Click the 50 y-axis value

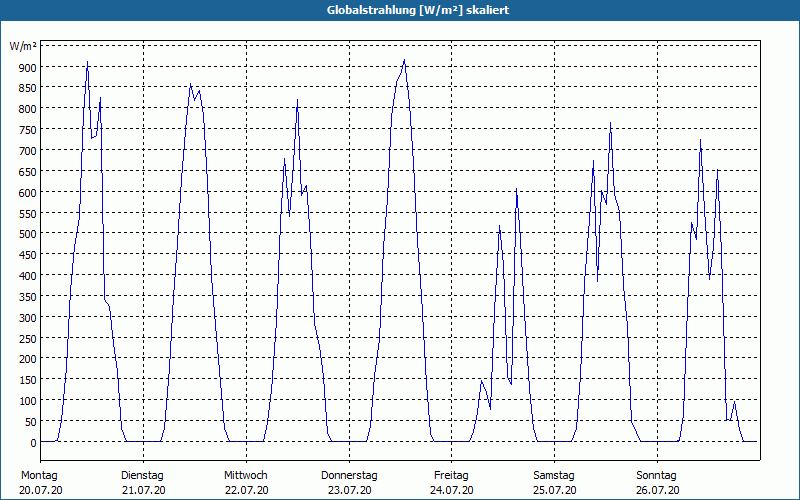click(30, 422)
